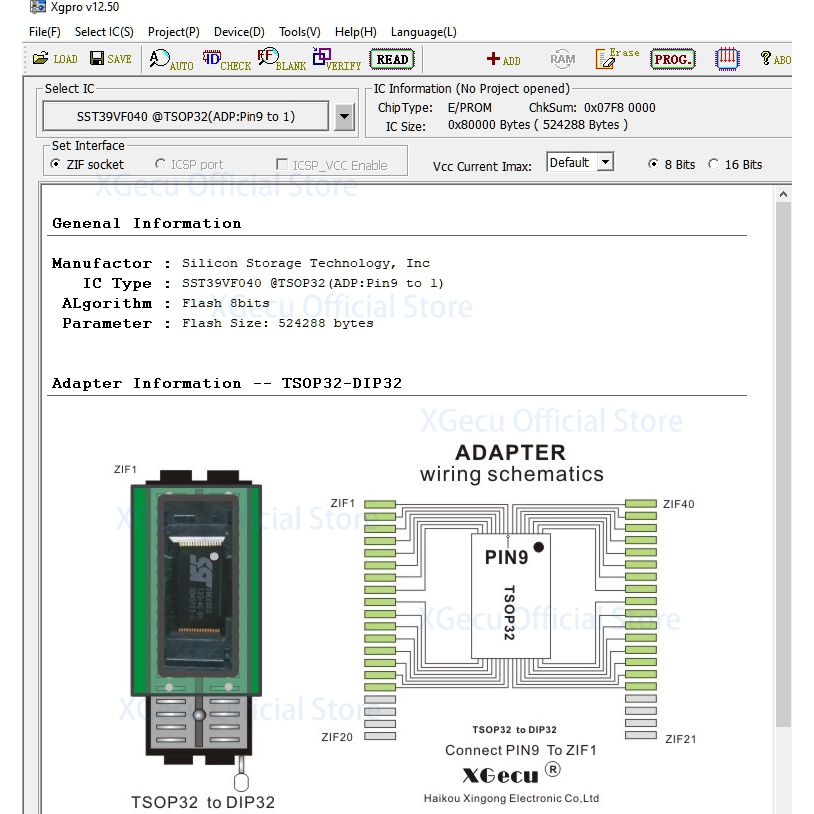The width and height of the screenshot is (814, 814).
Task: Select the ZIF socket interface option
Action: (x=57, y=165)
